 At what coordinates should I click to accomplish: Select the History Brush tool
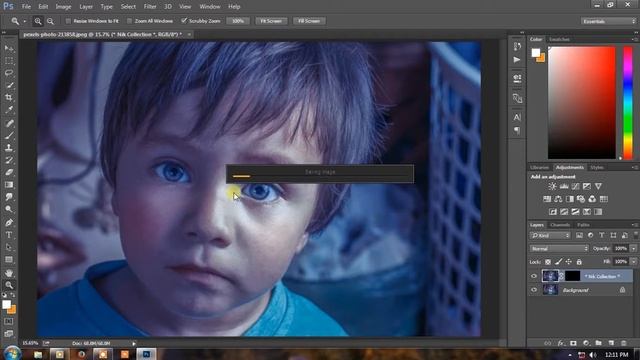[x=9, y=160]
